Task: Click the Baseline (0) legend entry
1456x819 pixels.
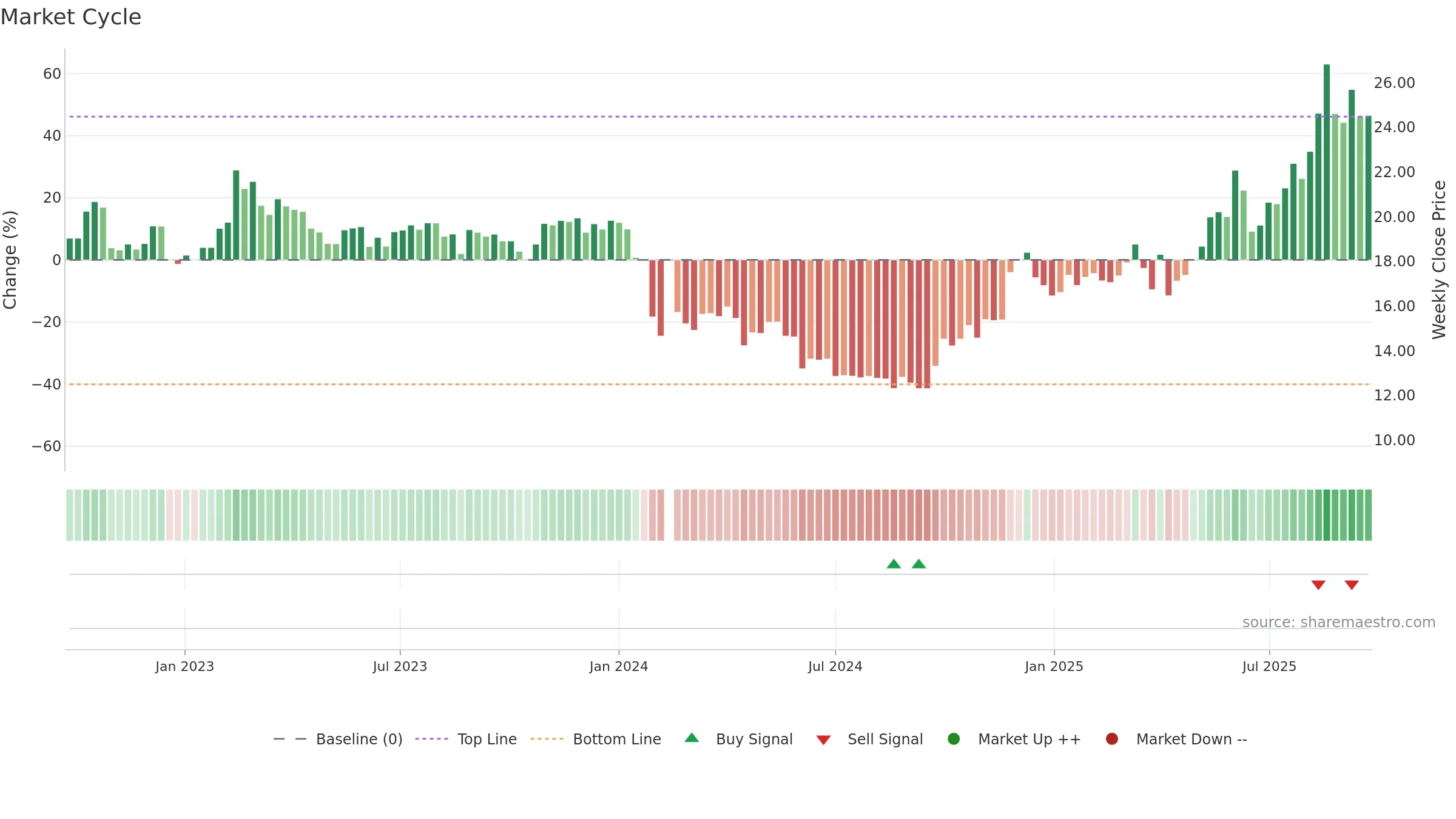Action: tap(338, 739)
